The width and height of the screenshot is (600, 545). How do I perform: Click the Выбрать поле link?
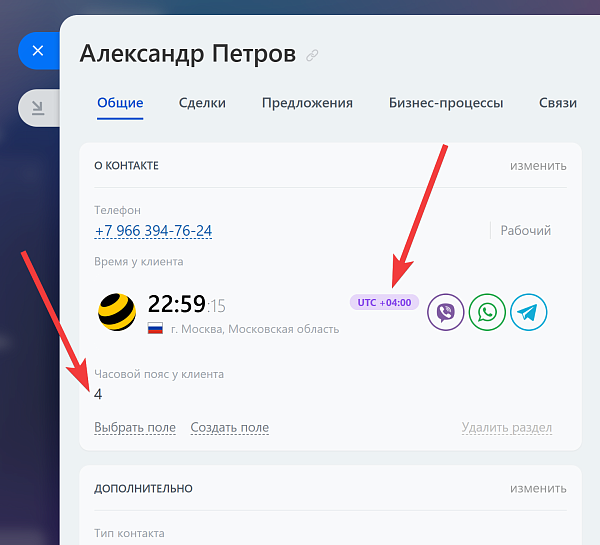(135, 427)
